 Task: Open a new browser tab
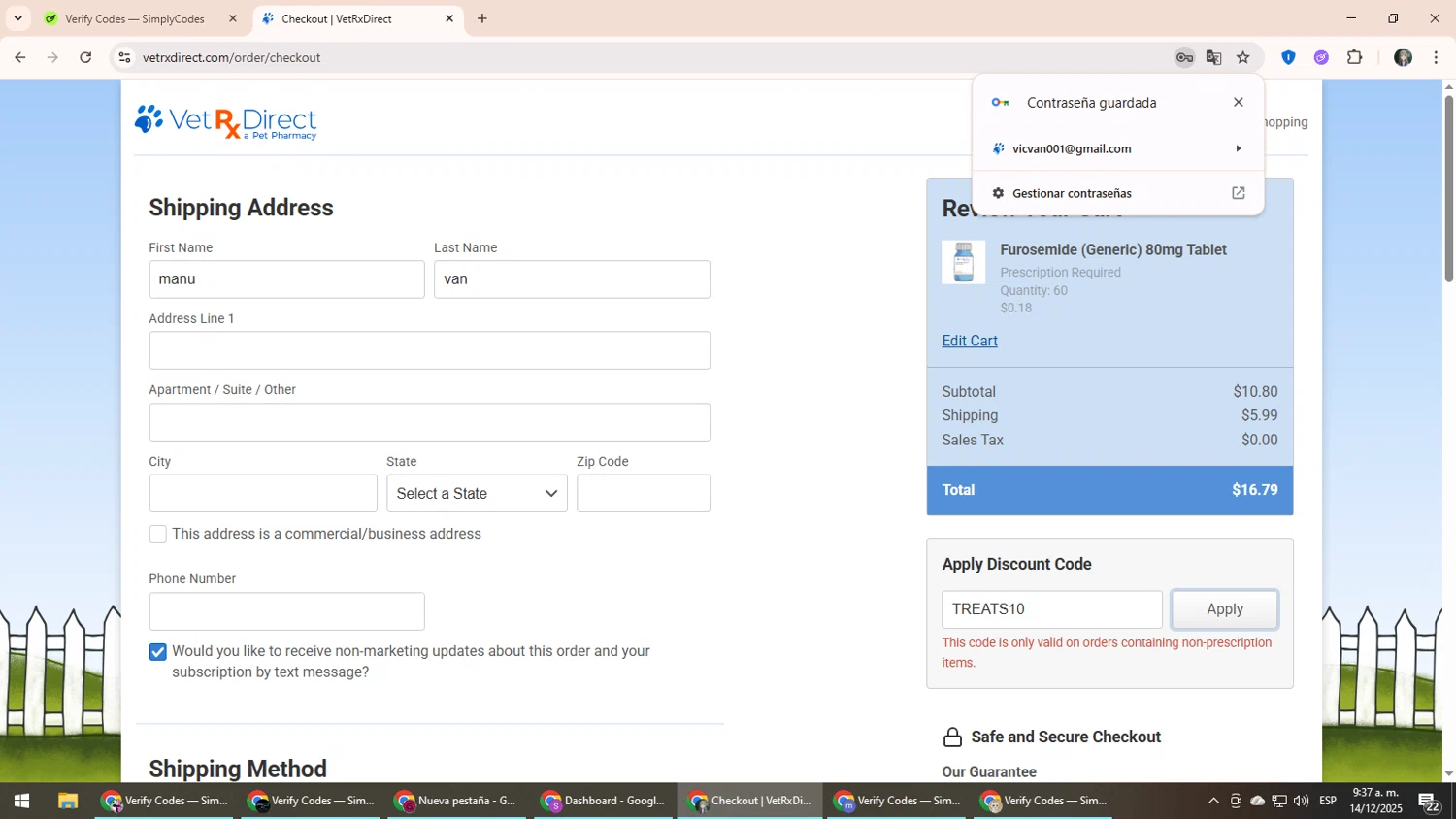coord(482,18)
